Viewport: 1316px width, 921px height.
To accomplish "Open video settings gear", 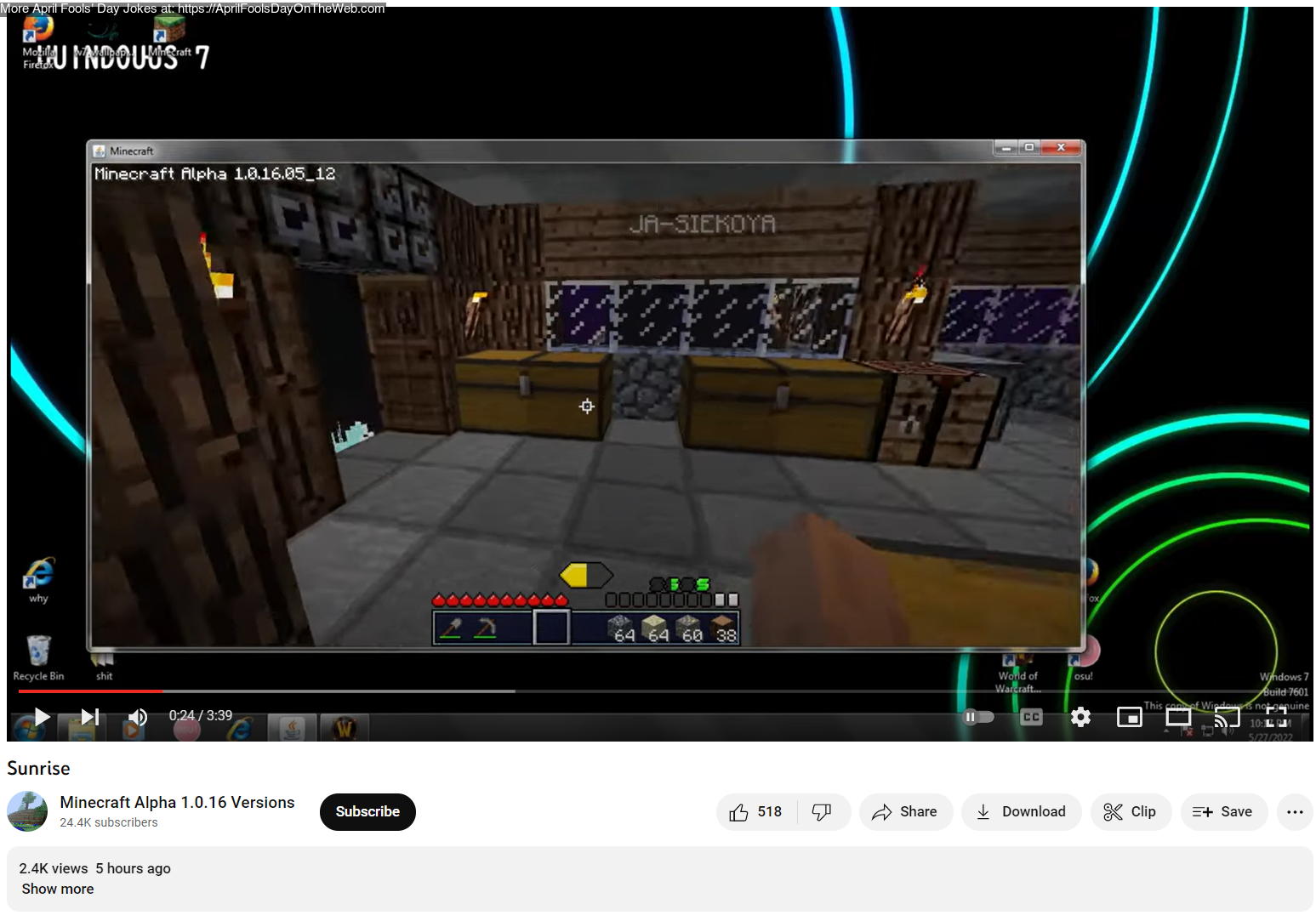I will click(x=1080, y=717).
